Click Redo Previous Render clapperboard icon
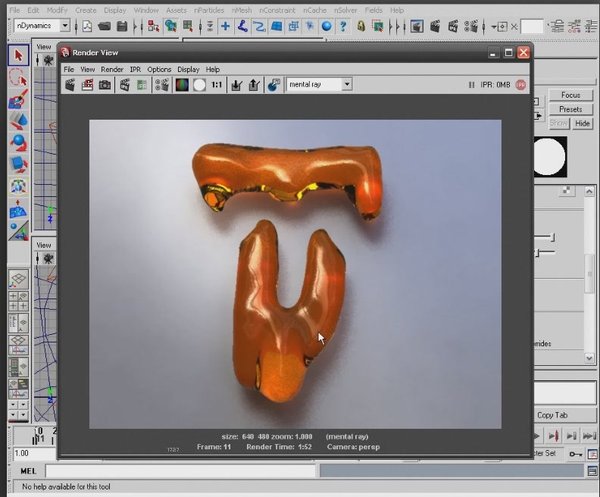This screenshot has width=600, height=497. [x=71, y=86]
